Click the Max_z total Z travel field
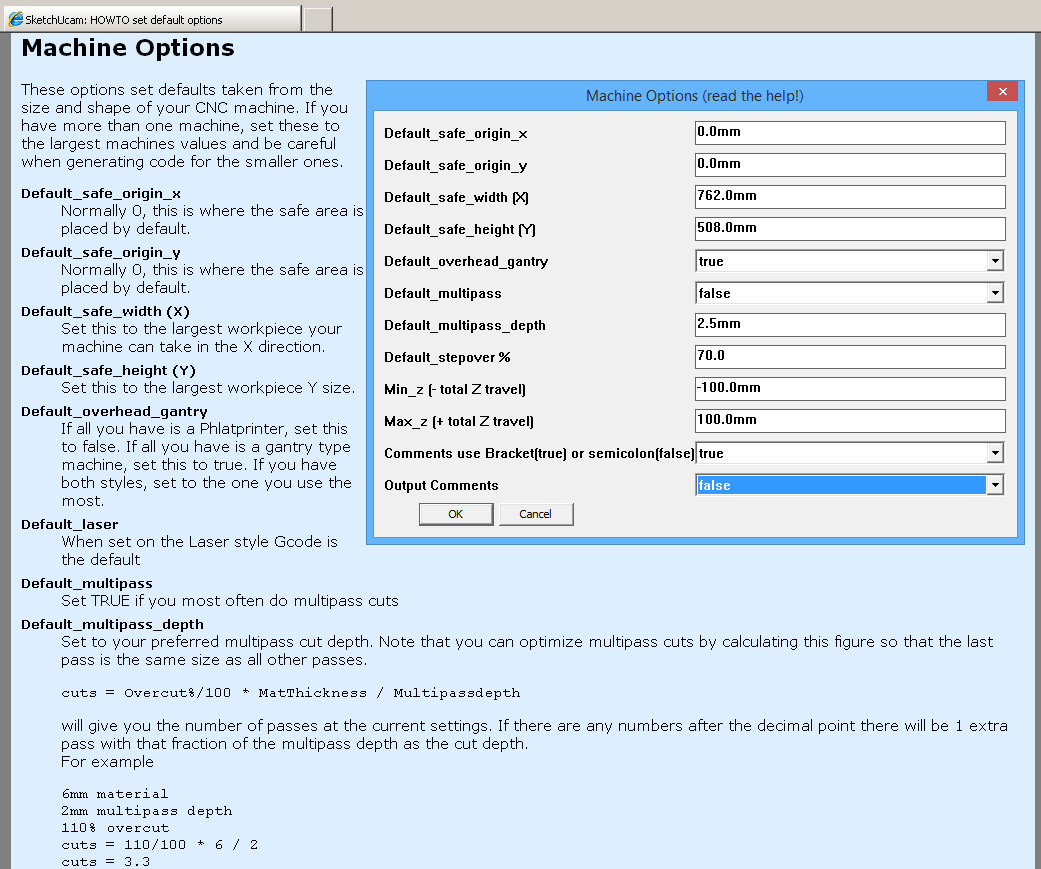This screenshot has height=869, width=1041. pyautogui.click(x=849, y=421)
